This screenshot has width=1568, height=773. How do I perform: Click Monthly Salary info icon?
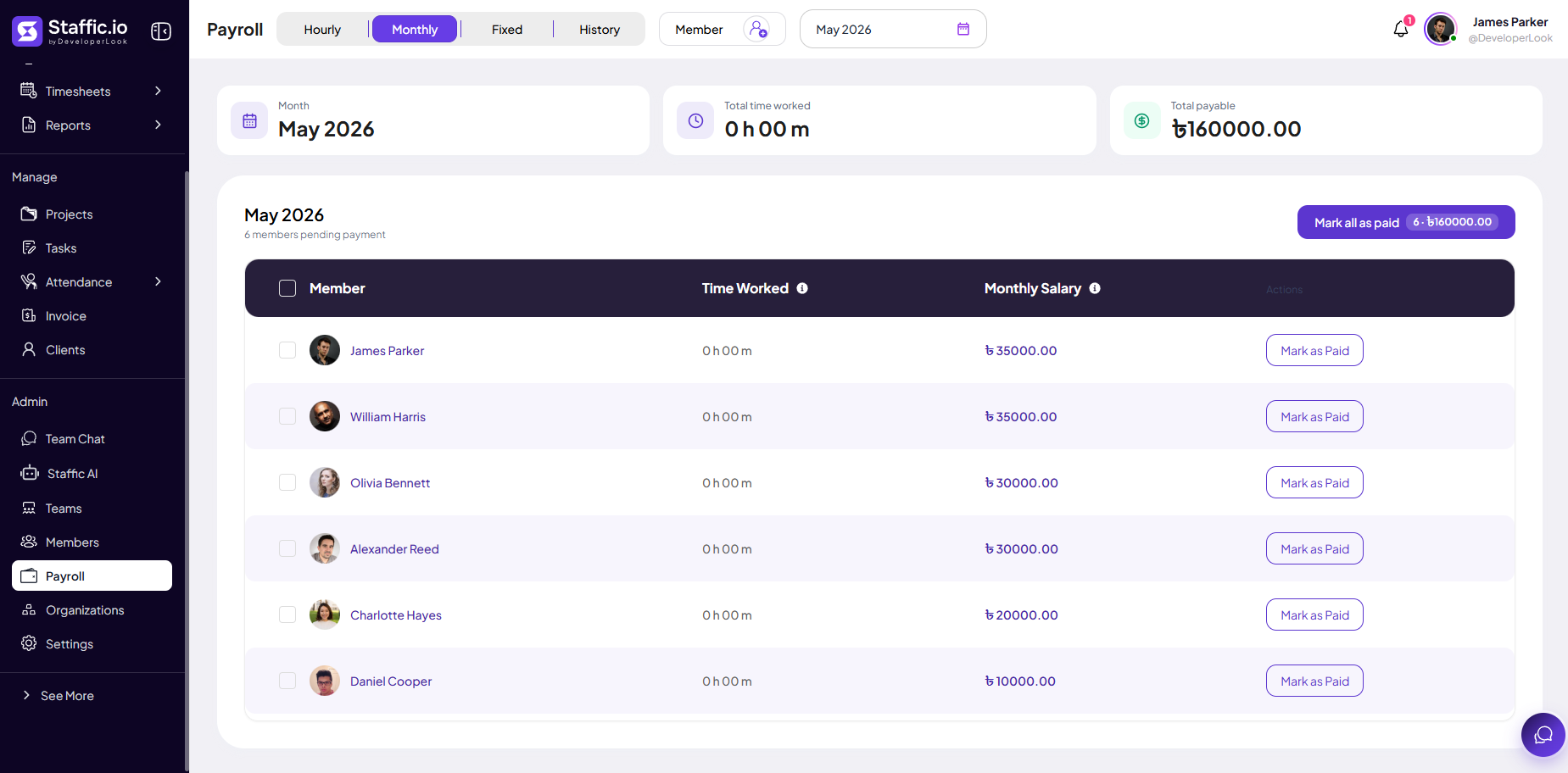(1095, 288)
